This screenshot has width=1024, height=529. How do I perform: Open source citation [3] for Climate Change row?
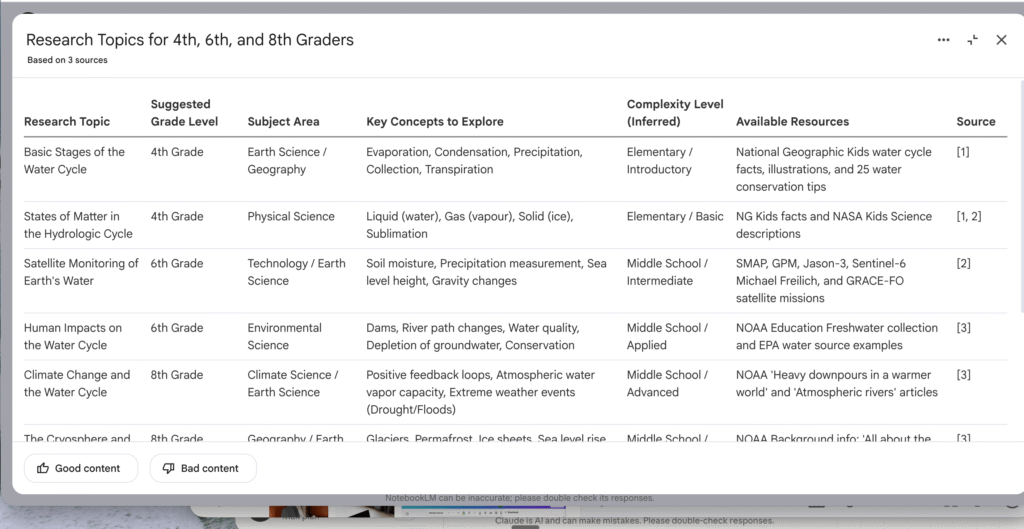coord(965,375)
